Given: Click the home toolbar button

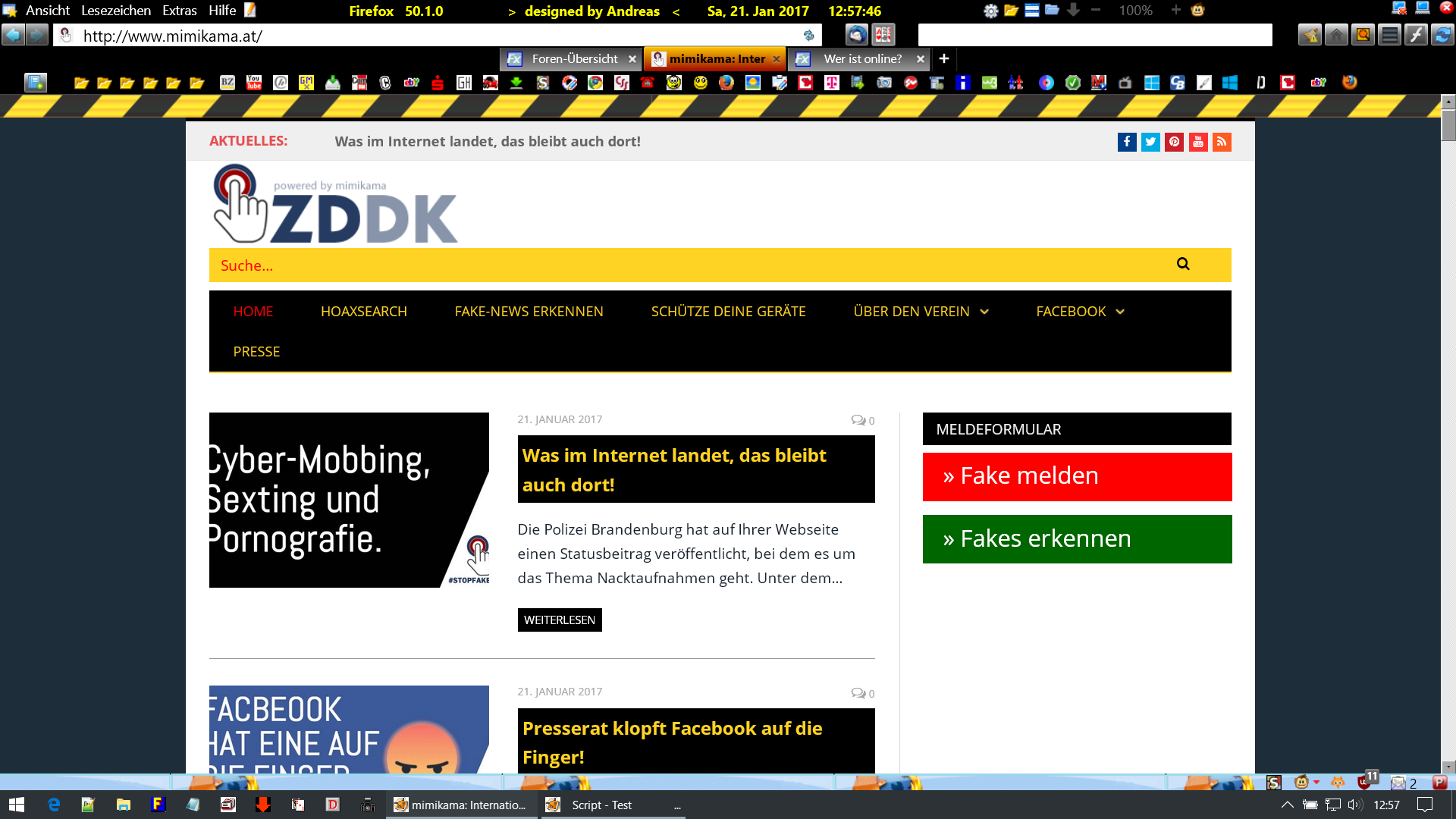Looking at the screenshot, I should [x=1336, y=35].
